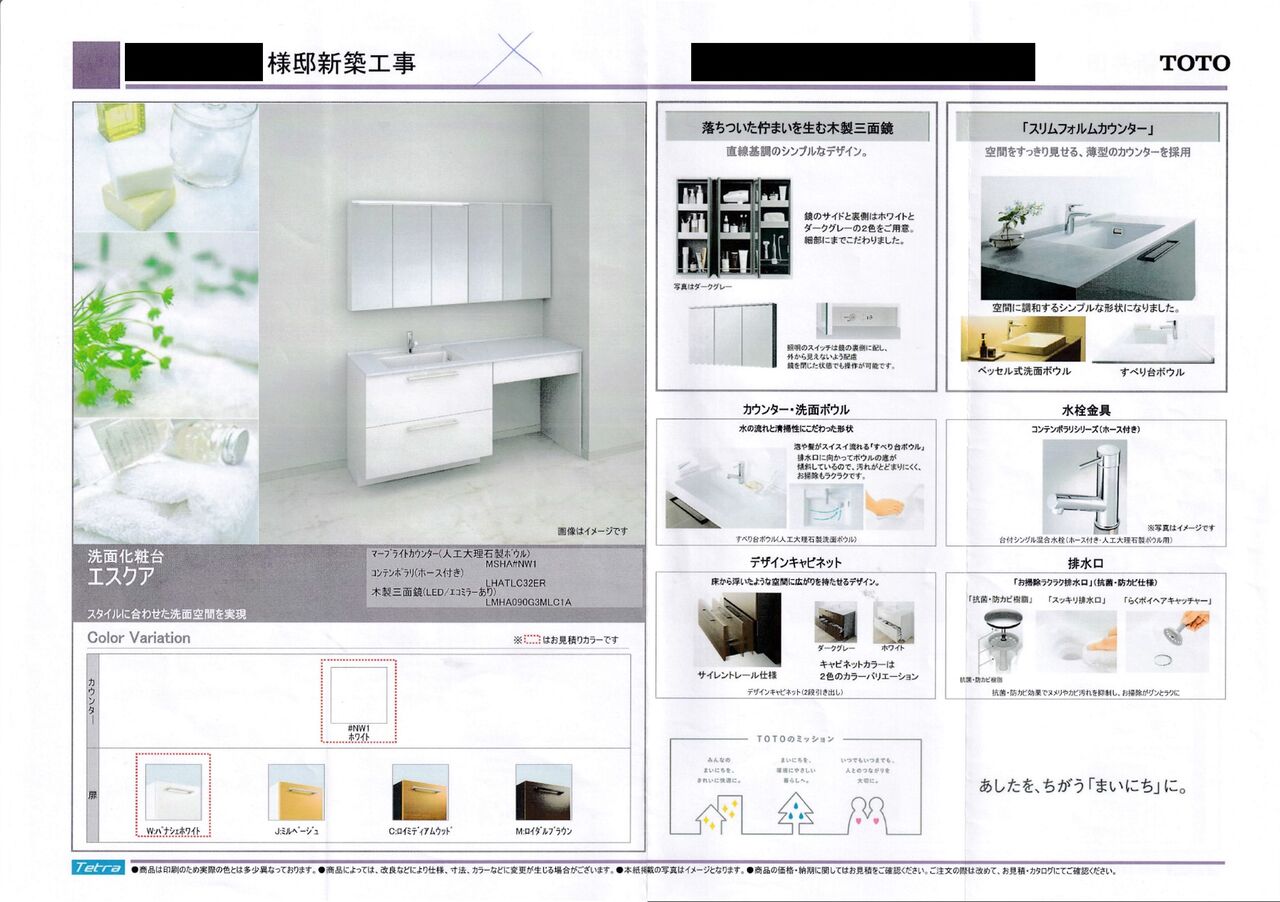
Task: Click the デザインキャビネット section heading
Action: pyautogui.click(x=796, y=562)
